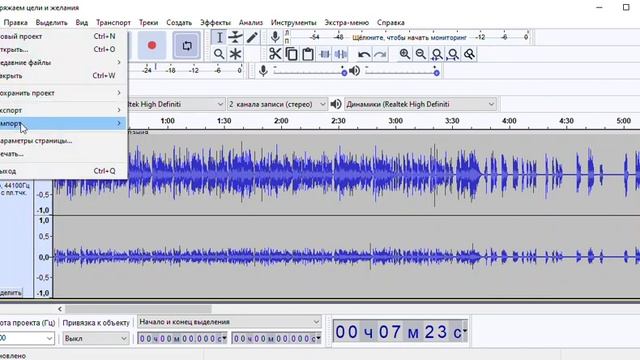Open the Транспорт menu
Image resolution: width=640 pixels, height=360 pixels.
(113, 22)
